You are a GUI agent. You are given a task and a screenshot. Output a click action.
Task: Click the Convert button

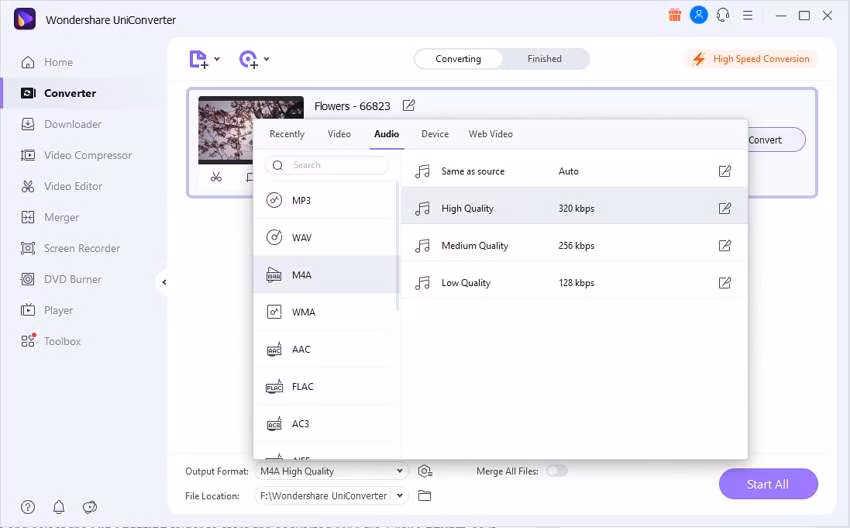click(775, 140)
